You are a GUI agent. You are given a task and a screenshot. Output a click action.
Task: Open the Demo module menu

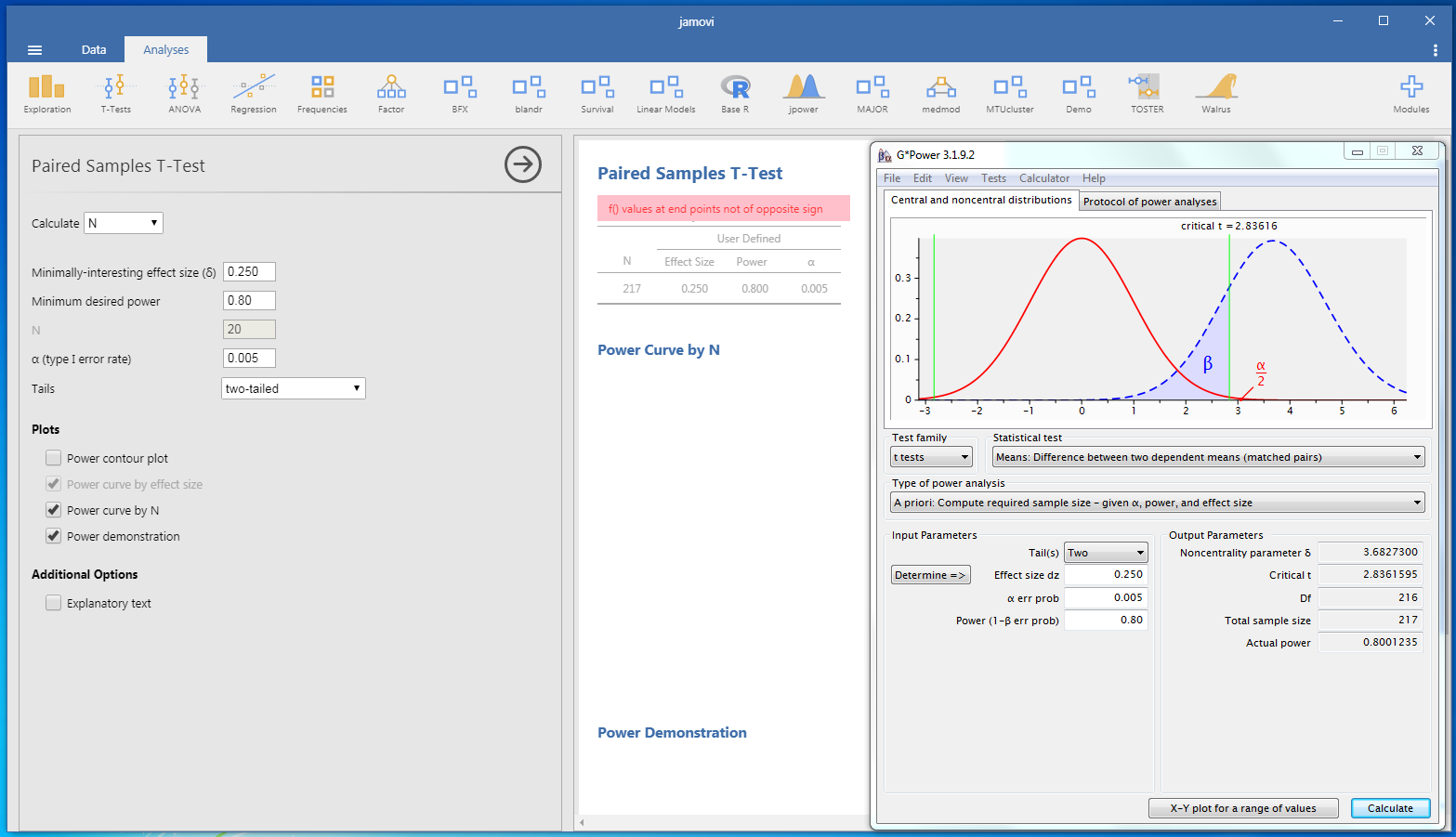[1078, 95]
